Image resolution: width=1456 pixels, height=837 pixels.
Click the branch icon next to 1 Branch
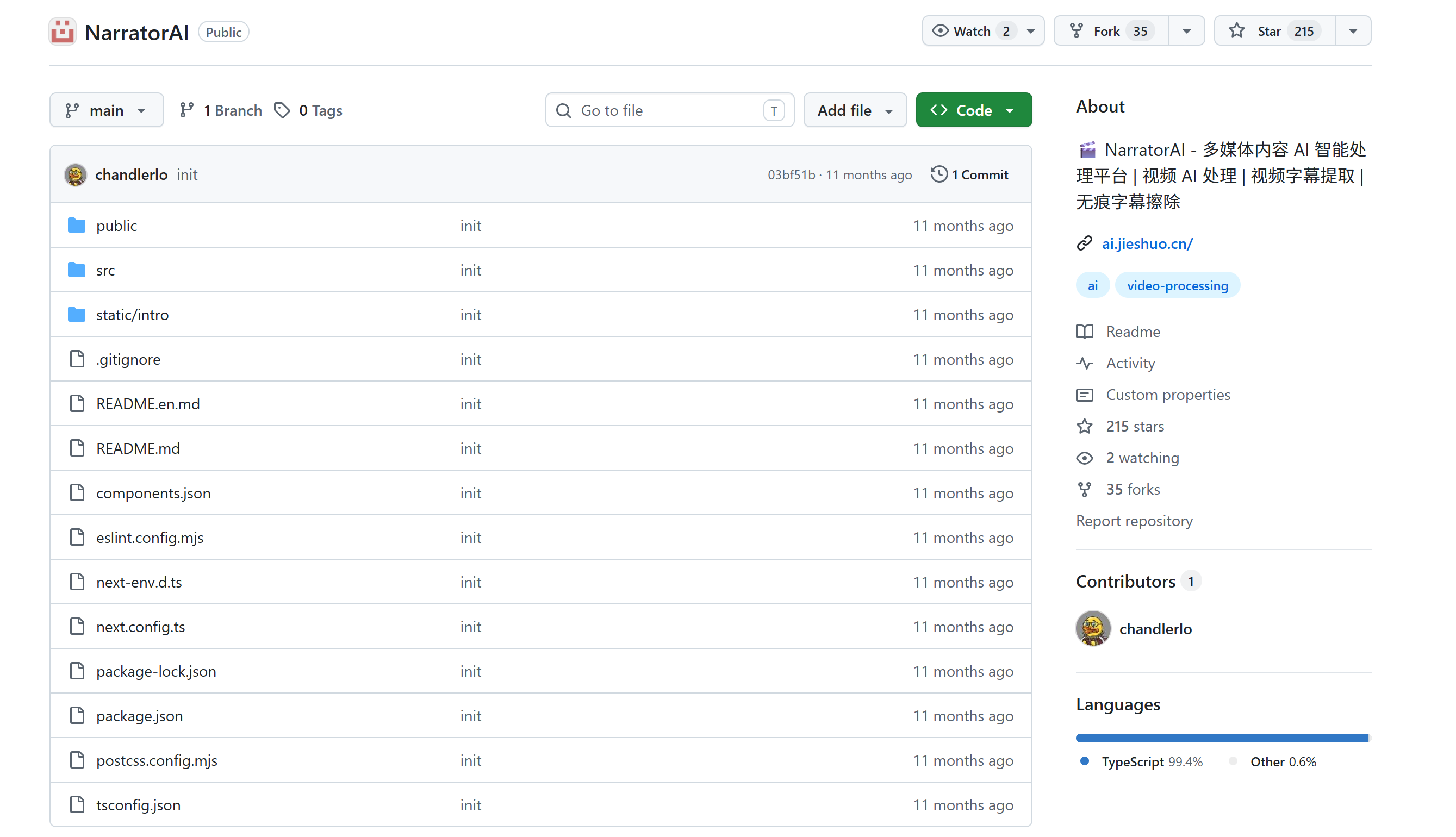pyautogui.click(x=186, y=110)
